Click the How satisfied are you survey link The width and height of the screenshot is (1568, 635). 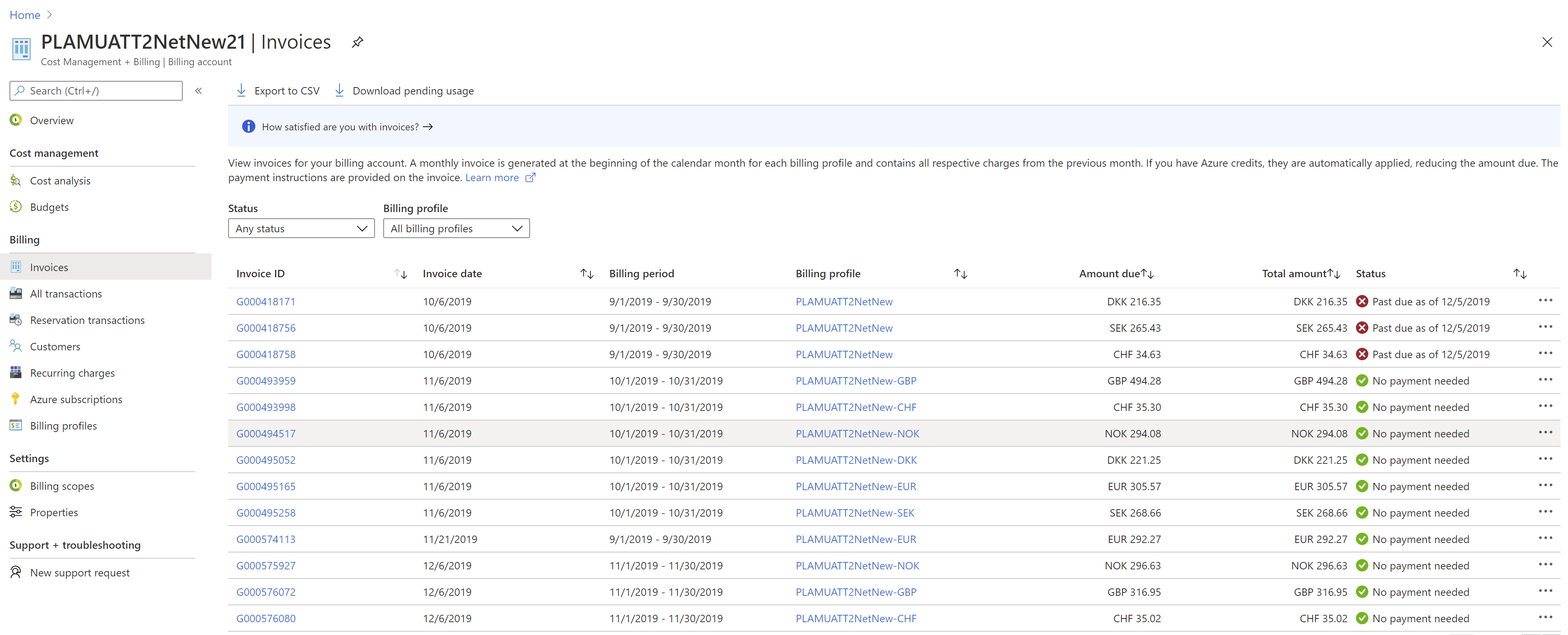click(347, 127)
